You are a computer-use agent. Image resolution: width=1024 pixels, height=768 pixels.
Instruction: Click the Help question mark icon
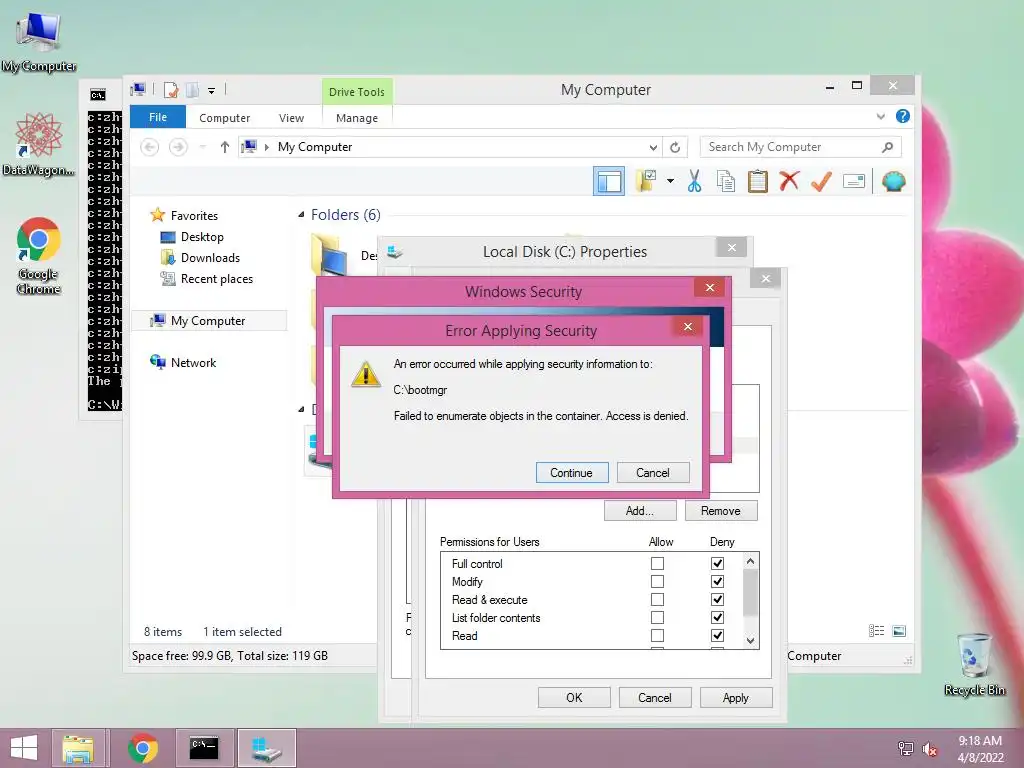click(x=903, y=116)
